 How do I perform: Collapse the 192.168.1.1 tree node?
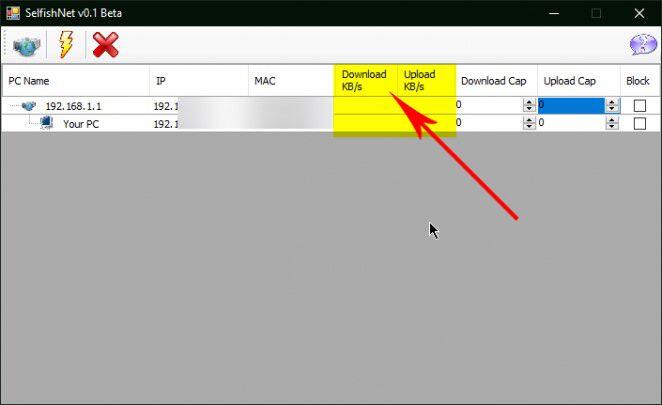11,106
